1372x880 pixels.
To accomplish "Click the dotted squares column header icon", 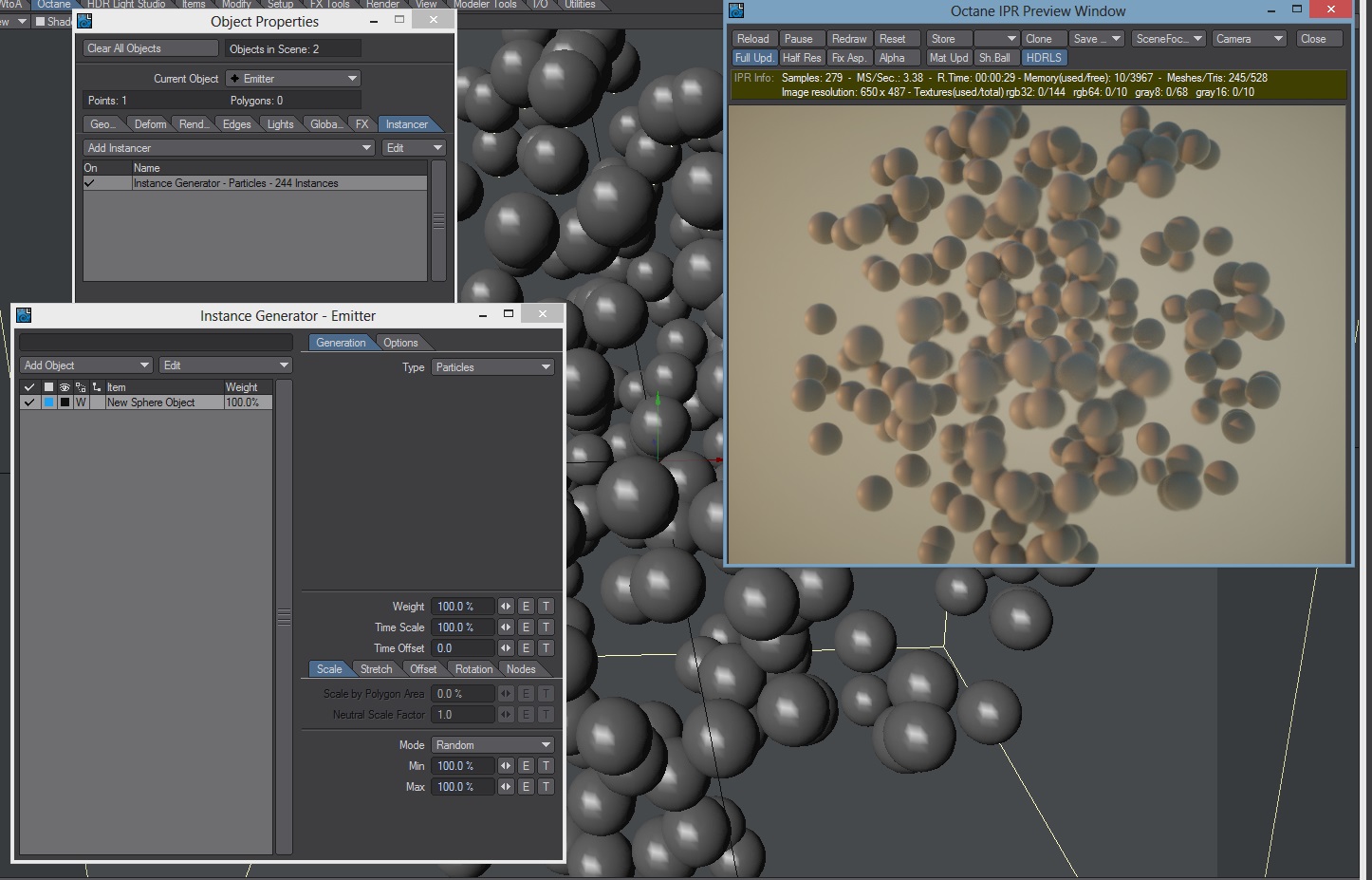I will coord(81,387).
